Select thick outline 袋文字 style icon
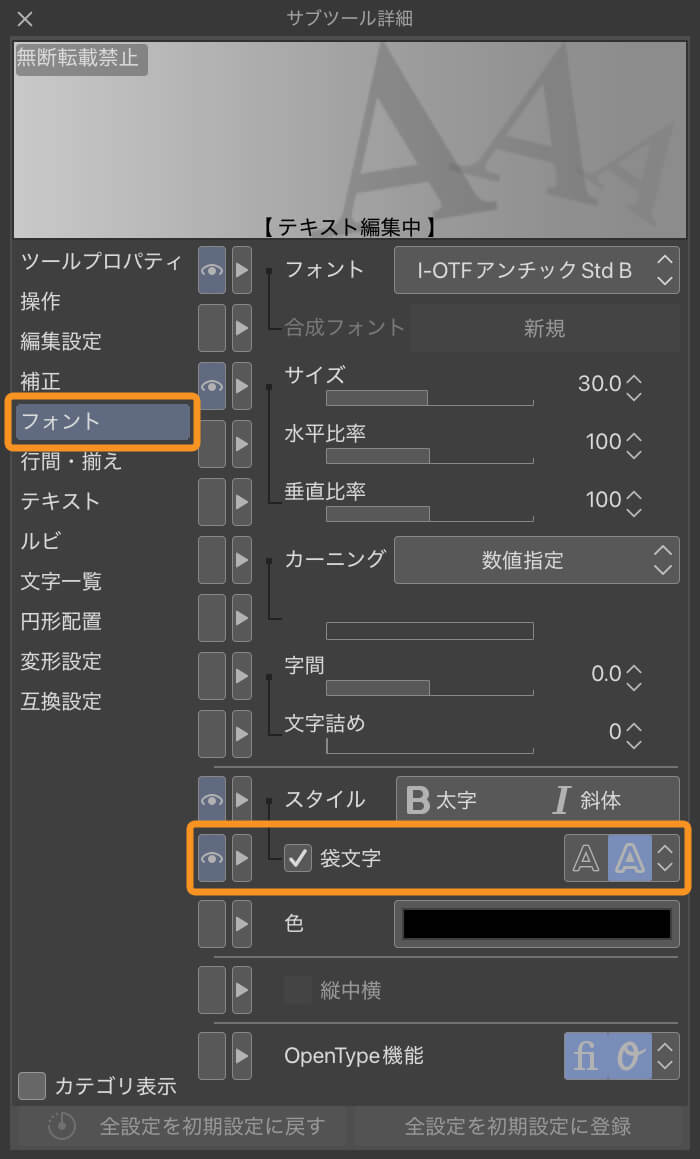 tap(630, 858)
